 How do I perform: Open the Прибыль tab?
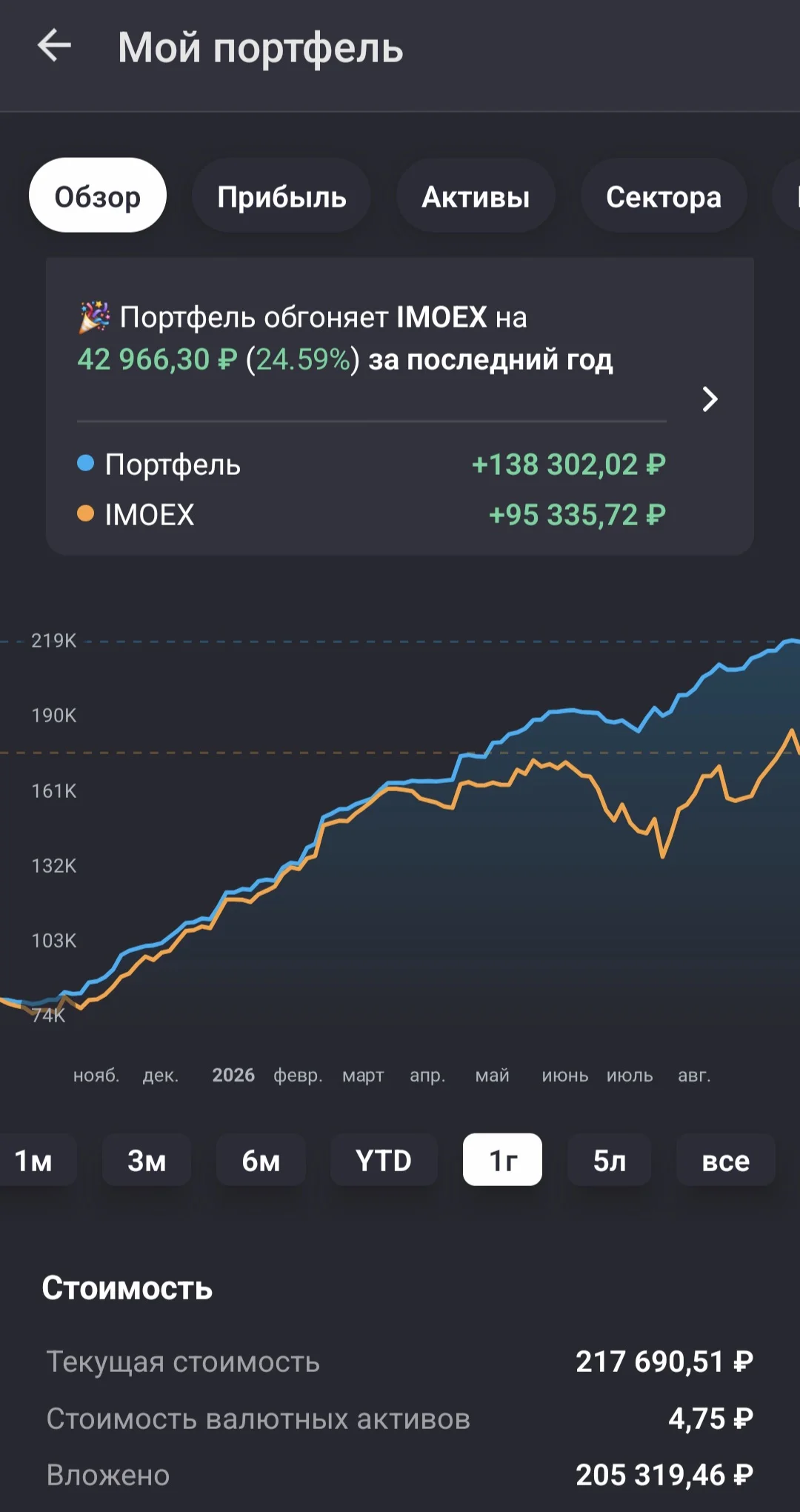coord(281,196)
